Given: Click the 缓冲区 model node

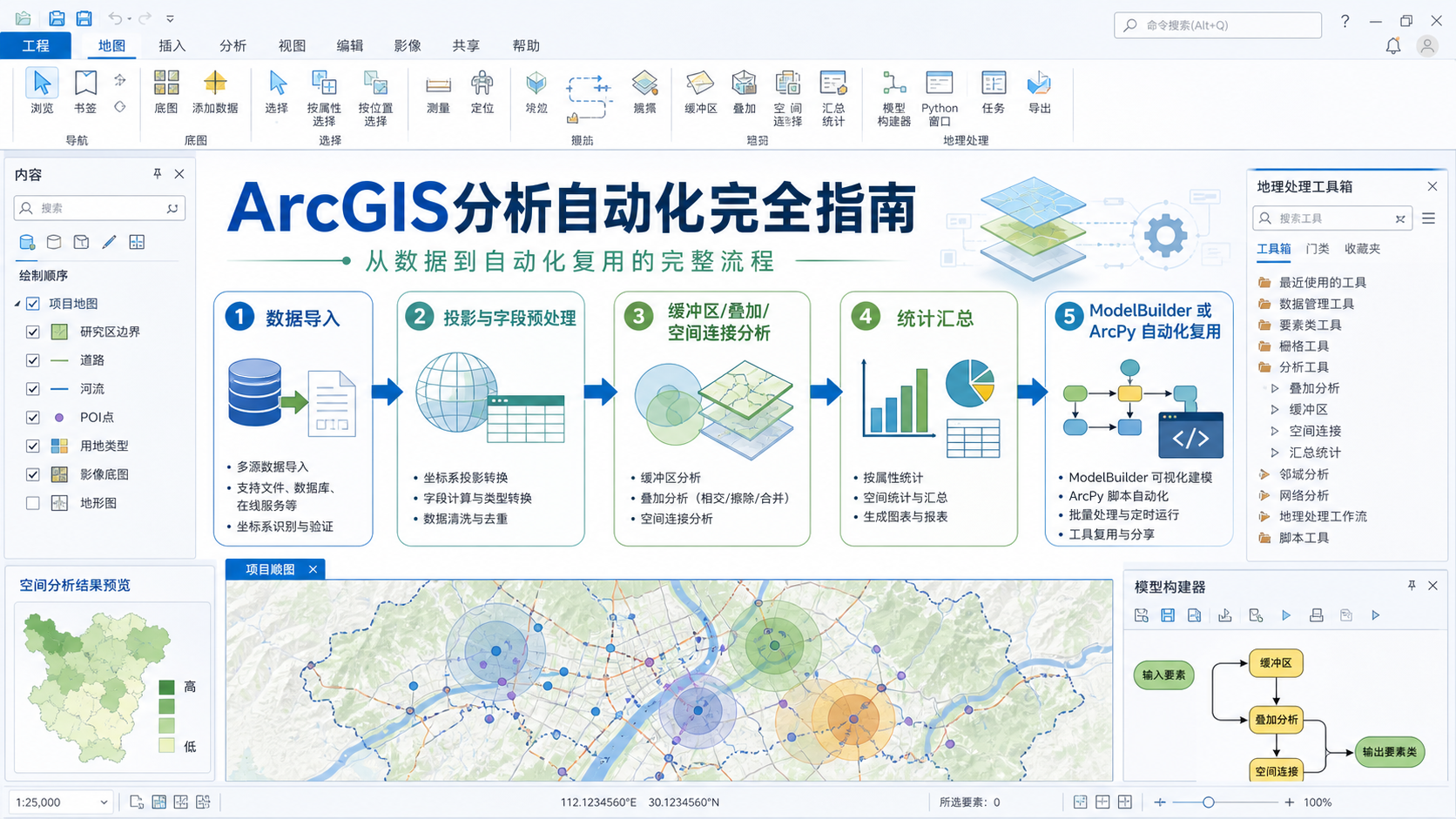Looking at the screenshot, I should (x=1276, y=663).
